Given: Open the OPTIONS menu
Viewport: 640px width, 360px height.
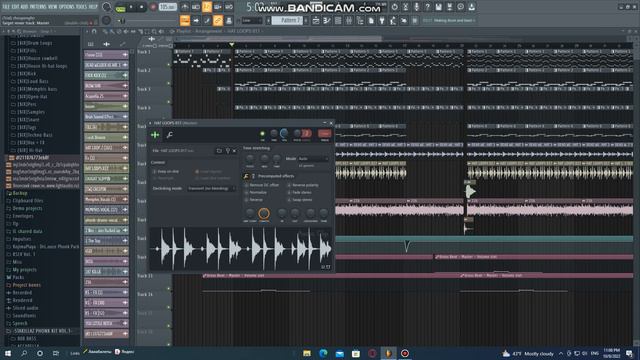Looking at the screenshot, I should coord(67,7).
